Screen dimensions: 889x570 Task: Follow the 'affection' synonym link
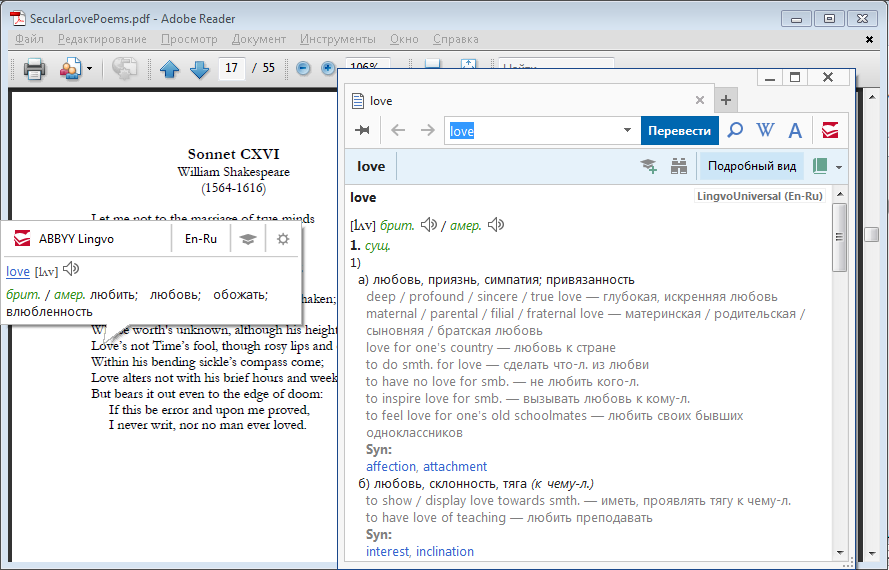point(391,466)
